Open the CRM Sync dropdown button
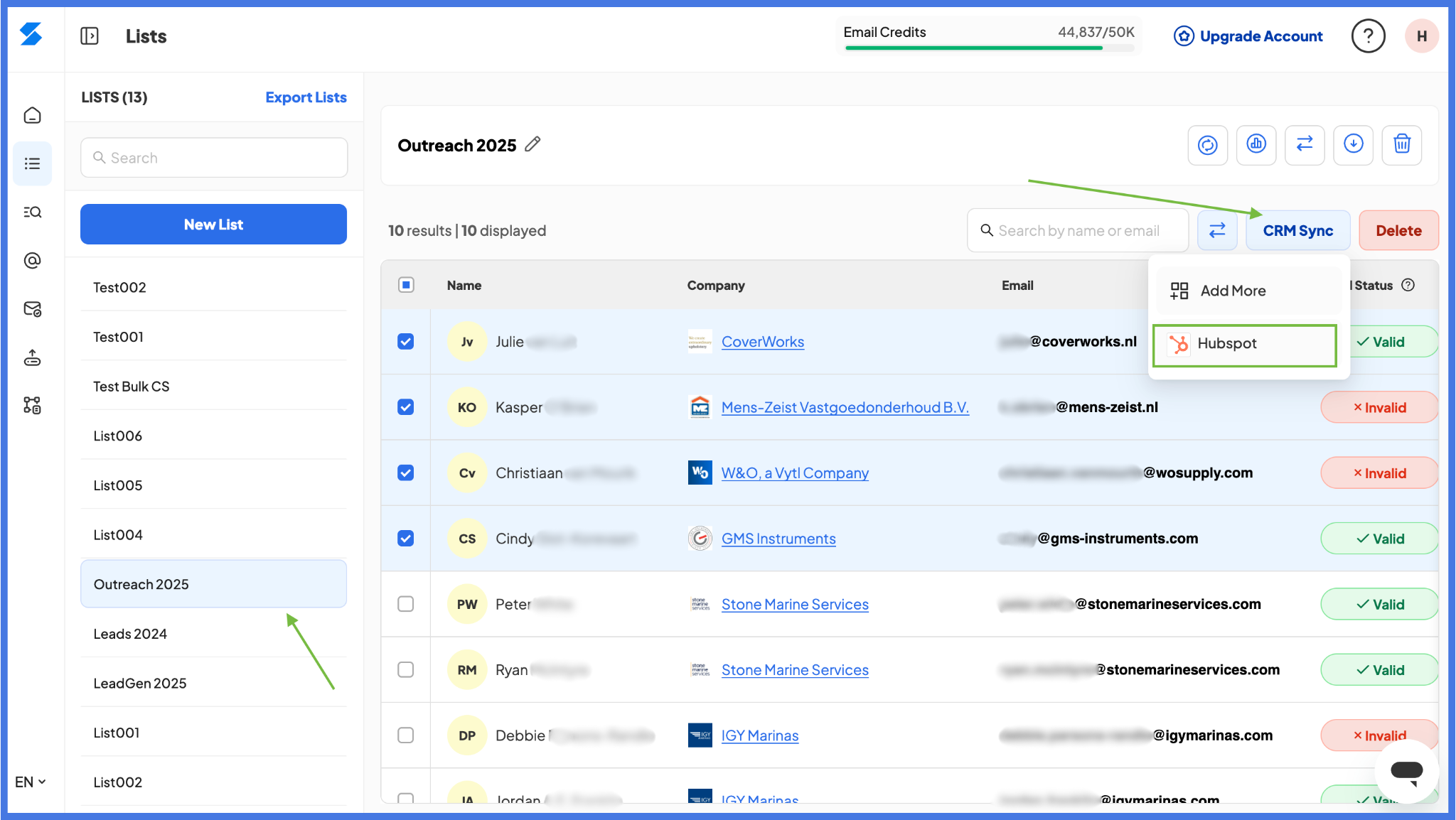 (x=1297, y=230)
